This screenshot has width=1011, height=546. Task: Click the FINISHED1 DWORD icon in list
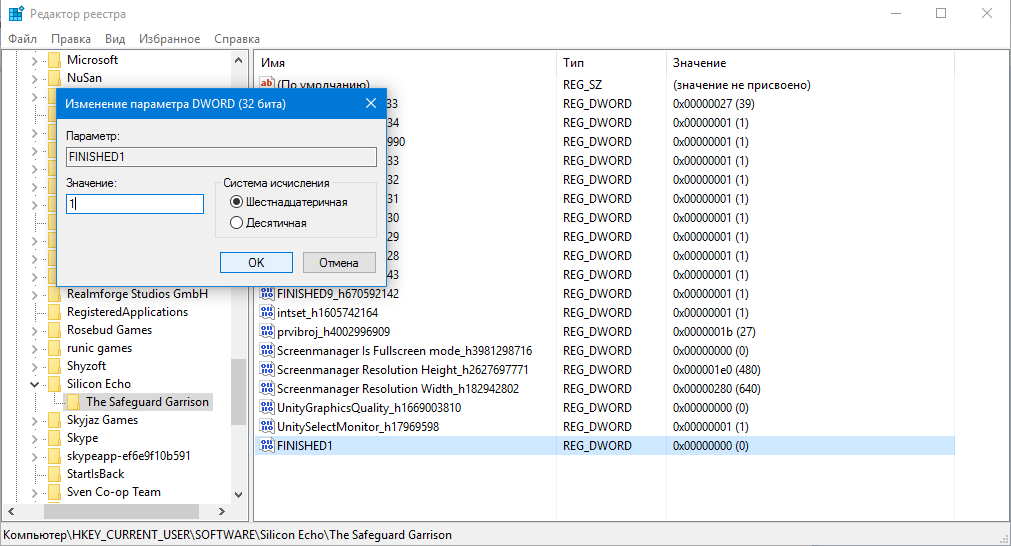(x=267, y=445)
